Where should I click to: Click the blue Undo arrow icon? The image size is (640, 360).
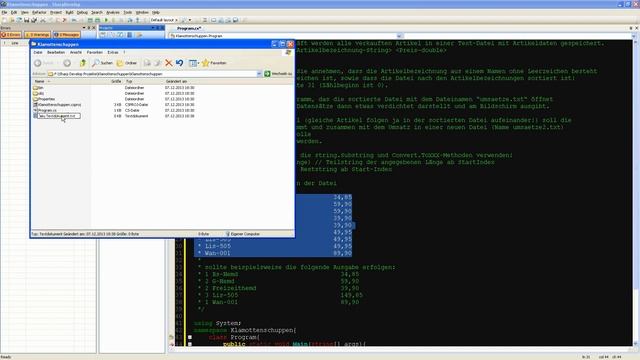180,63
